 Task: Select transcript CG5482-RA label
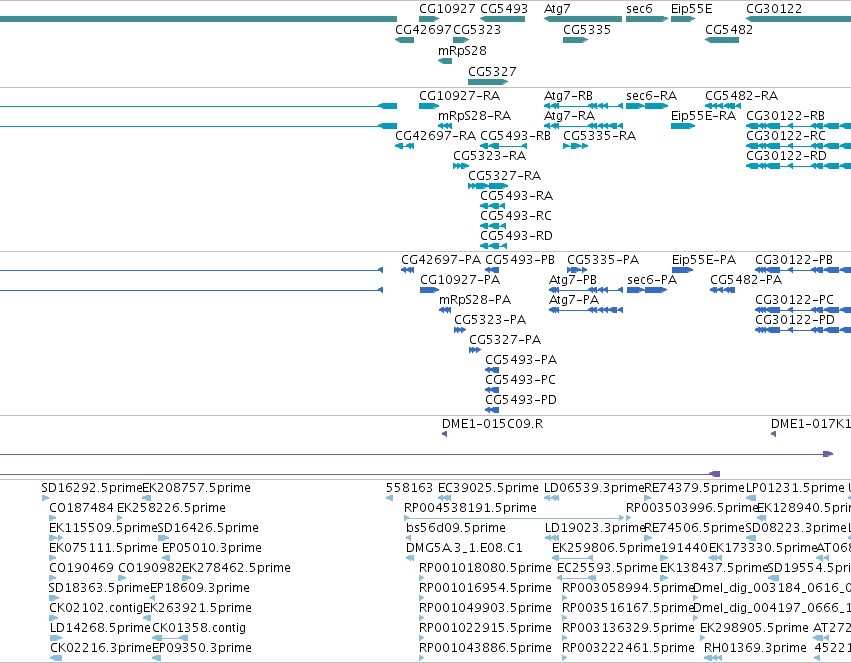(x=741, y=96)
